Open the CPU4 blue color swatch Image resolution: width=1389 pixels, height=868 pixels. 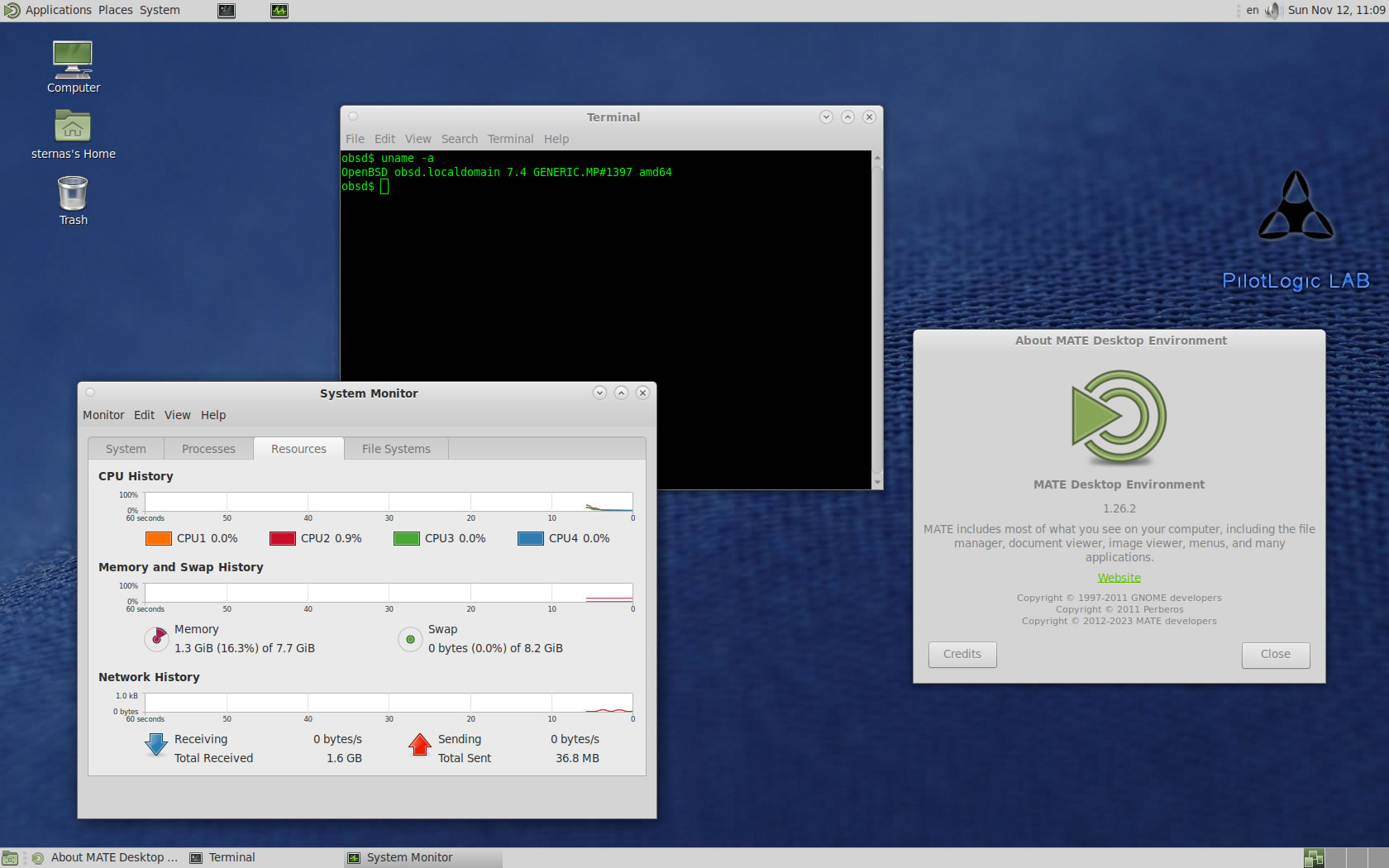531,538
